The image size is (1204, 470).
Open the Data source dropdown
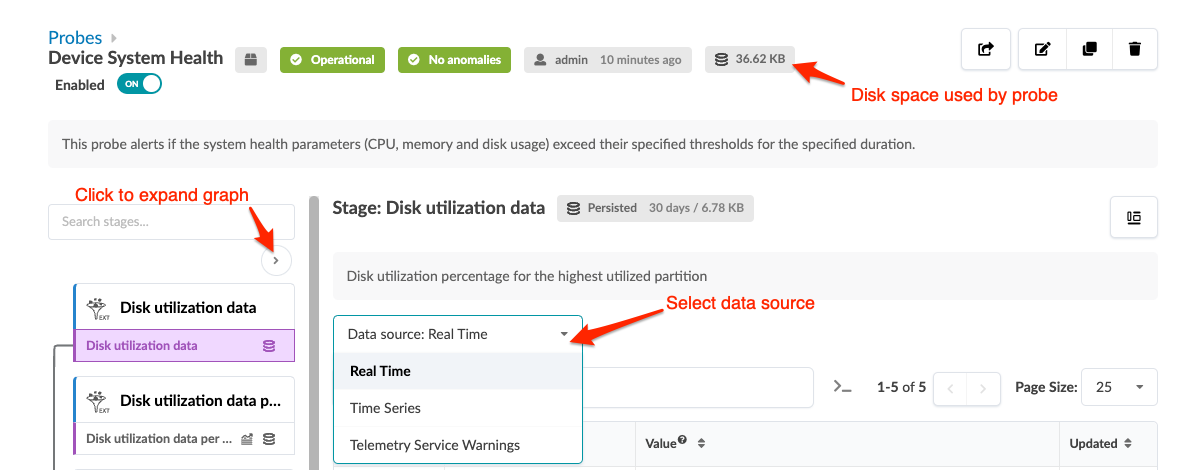pyautogui.click(x=458, y=334)
